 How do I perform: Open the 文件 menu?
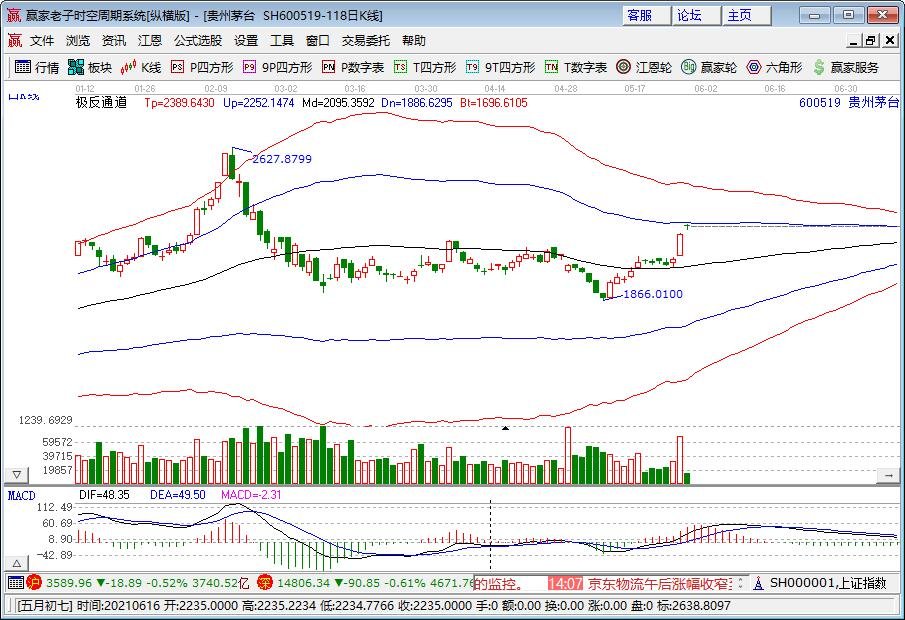point(42,40)
